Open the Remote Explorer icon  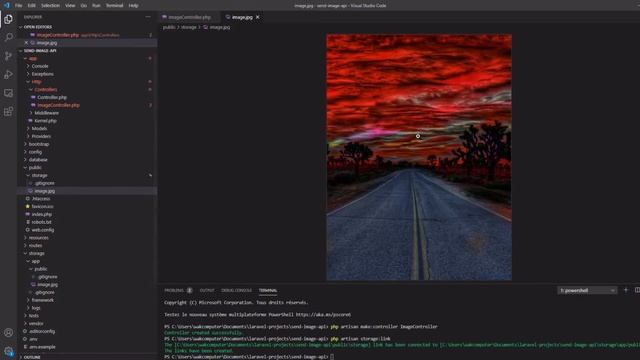8,93
